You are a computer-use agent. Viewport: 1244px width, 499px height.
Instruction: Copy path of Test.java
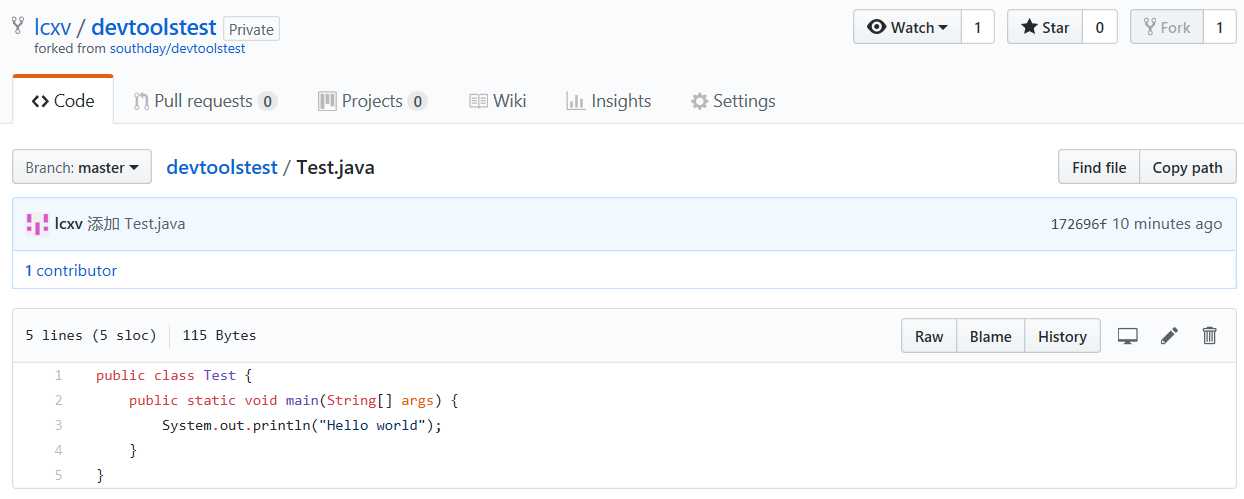(1188, 167)
